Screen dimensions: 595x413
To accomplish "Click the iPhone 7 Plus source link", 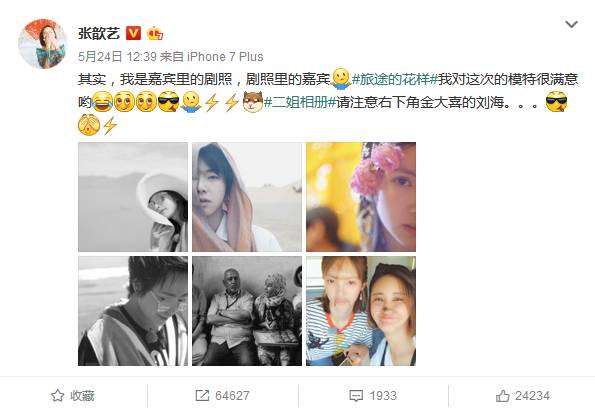I will tap(225, 57).
